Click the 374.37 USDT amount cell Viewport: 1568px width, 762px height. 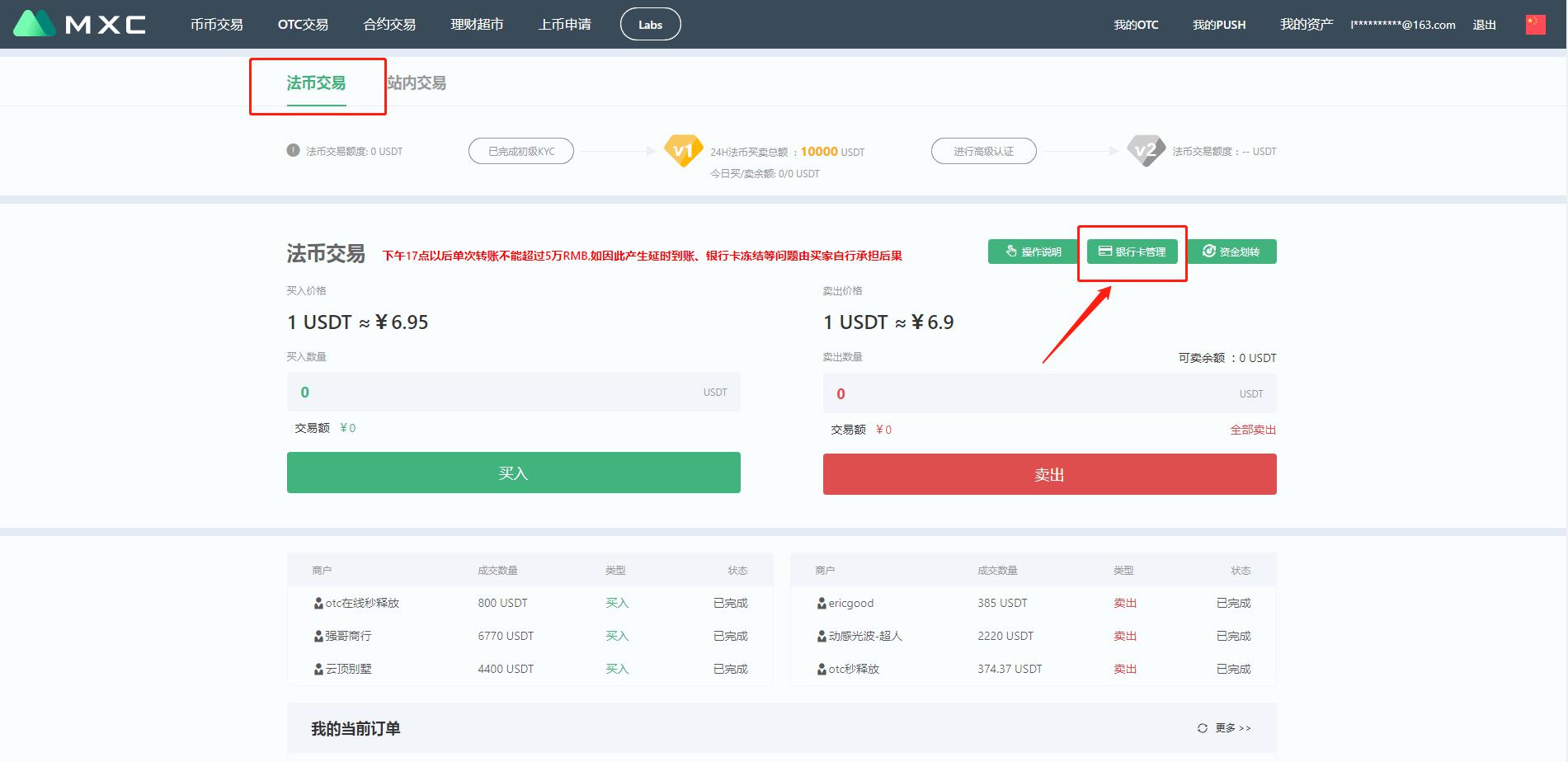(1010, 669)
